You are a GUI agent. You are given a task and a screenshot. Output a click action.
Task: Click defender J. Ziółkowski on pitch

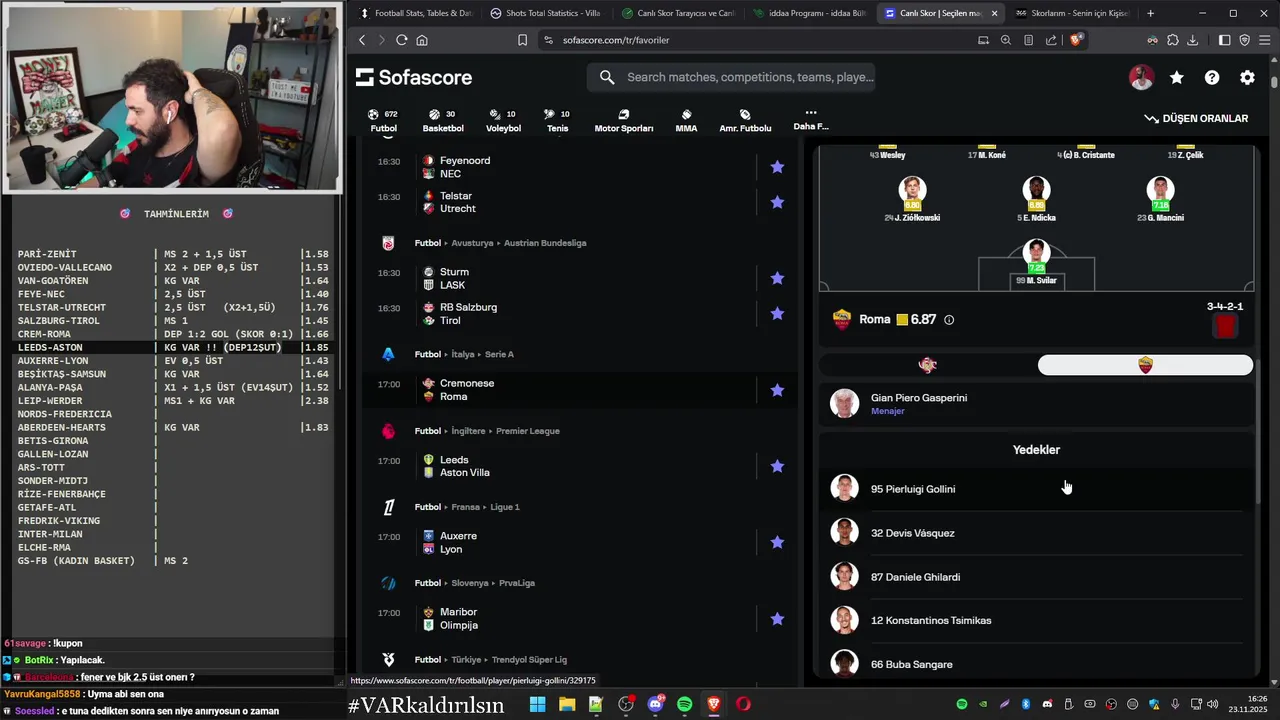912,199
